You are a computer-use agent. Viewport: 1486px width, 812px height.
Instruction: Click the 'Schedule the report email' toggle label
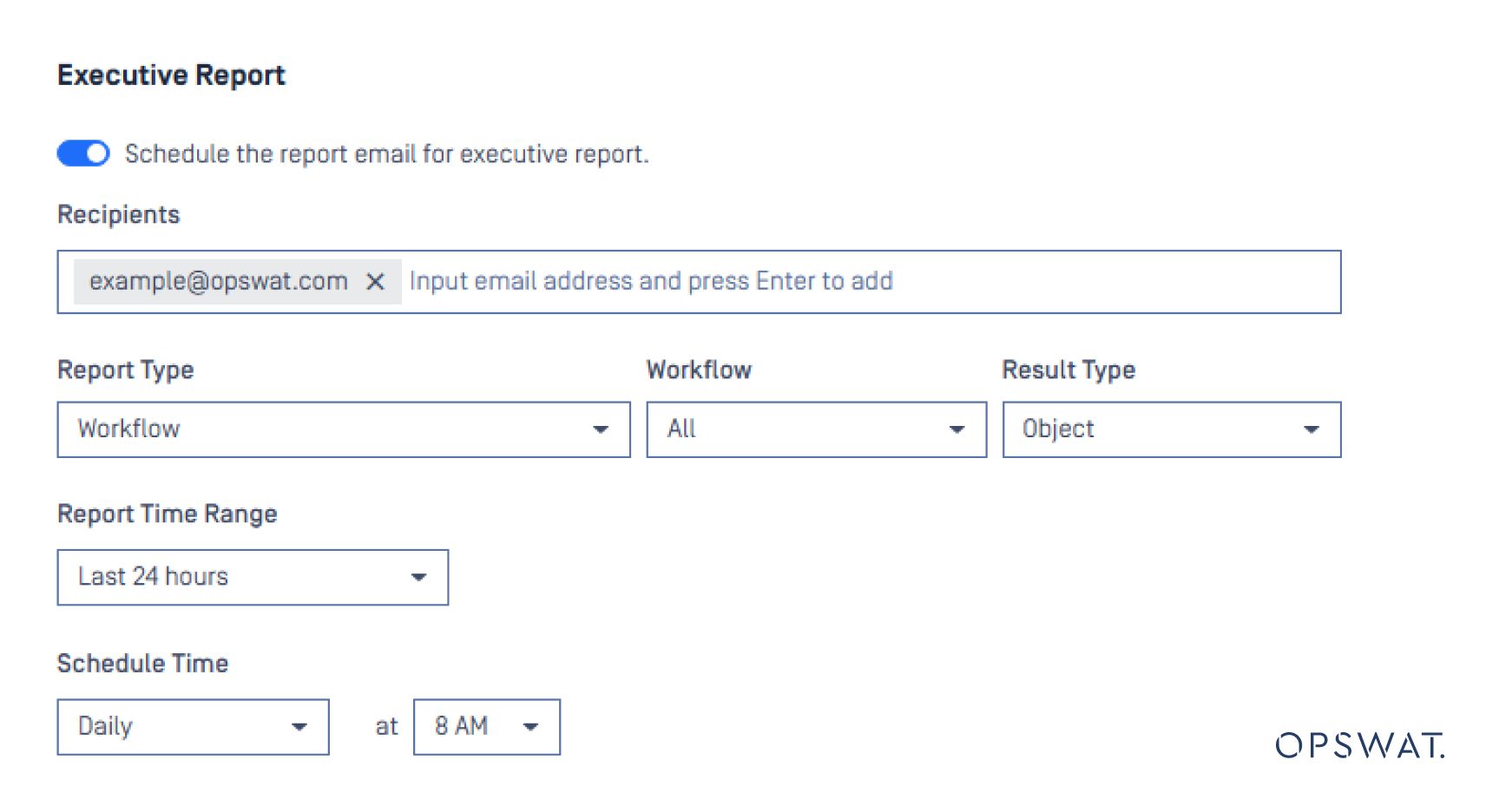(387, 154)
